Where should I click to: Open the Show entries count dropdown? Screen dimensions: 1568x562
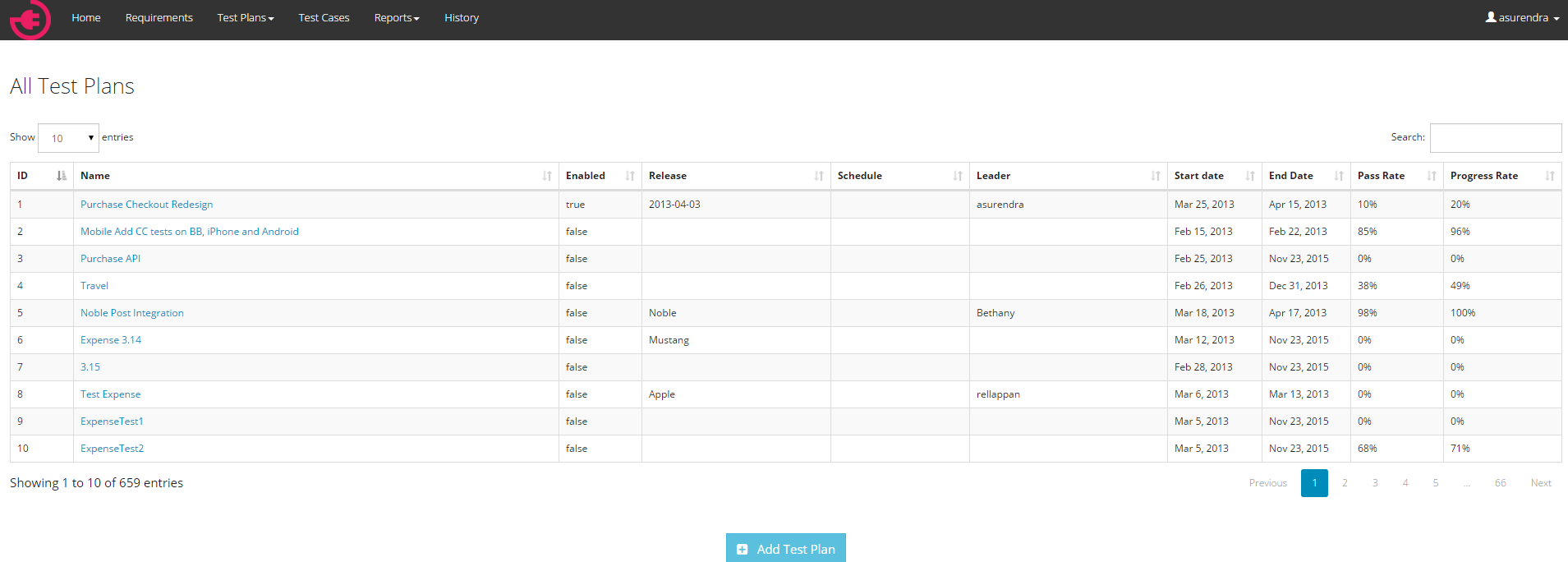[x=69, y=138]
